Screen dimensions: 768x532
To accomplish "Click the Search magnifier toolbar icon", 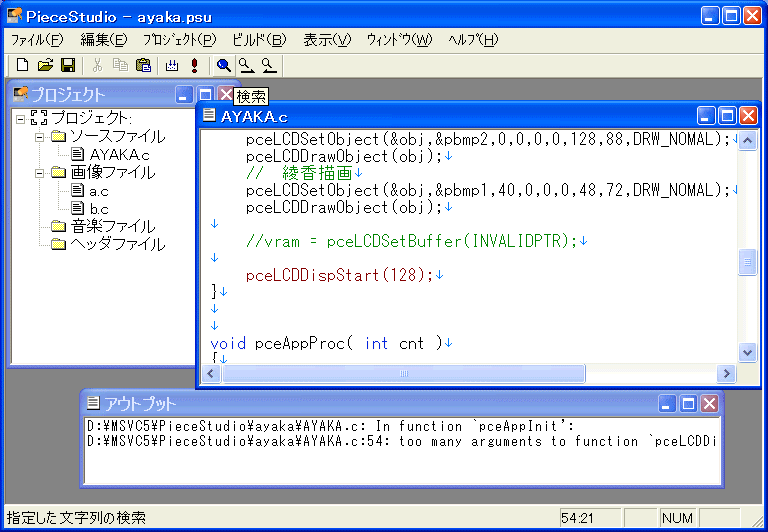I will [224, 65].
